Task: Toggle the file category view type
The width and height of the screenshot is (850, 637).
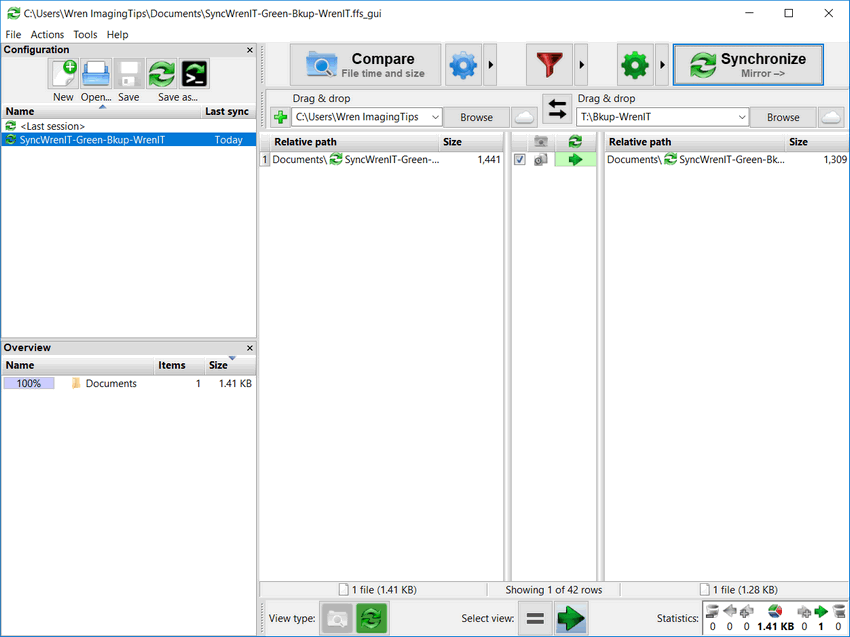Action: click(x=337, y=618)
